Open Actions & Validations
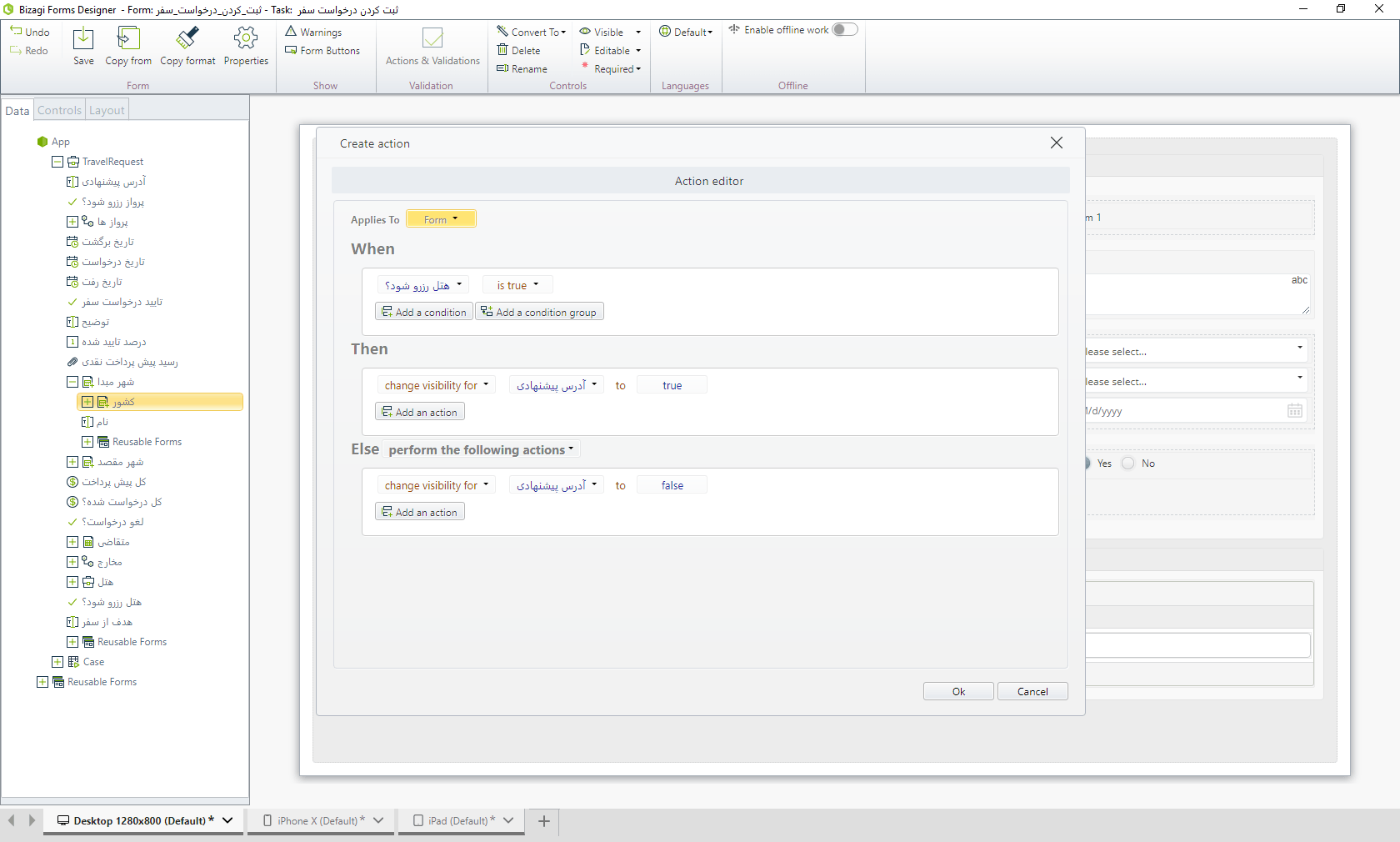This screenshot has width=1400, height=842. coord(432,47)
